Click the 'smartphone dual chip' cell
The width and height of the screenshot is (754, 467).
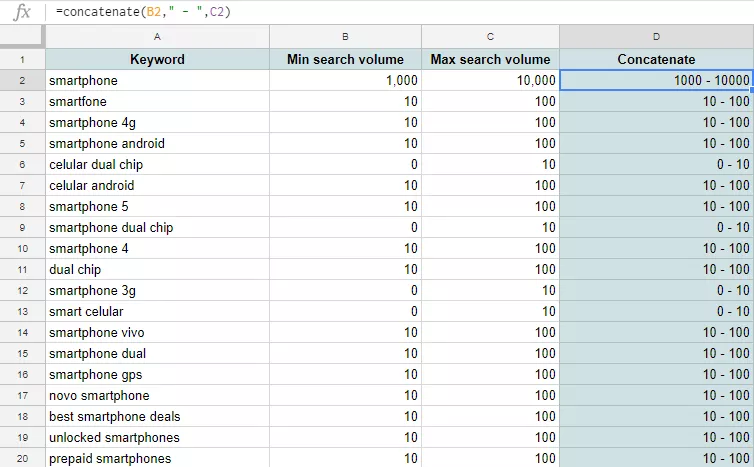pyautogui.click(x=157, y=227)
